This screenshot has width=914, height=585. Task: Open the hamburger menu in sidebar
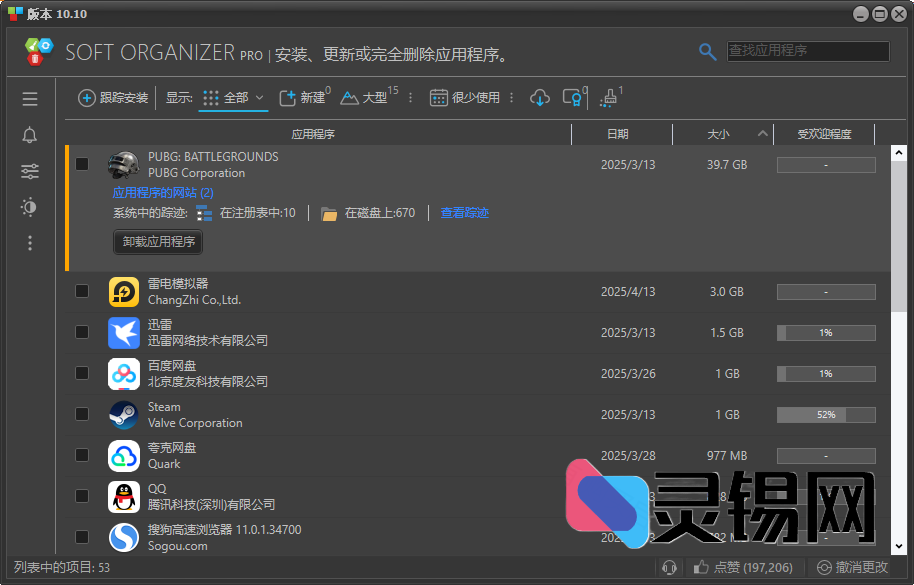coord(29,98)
